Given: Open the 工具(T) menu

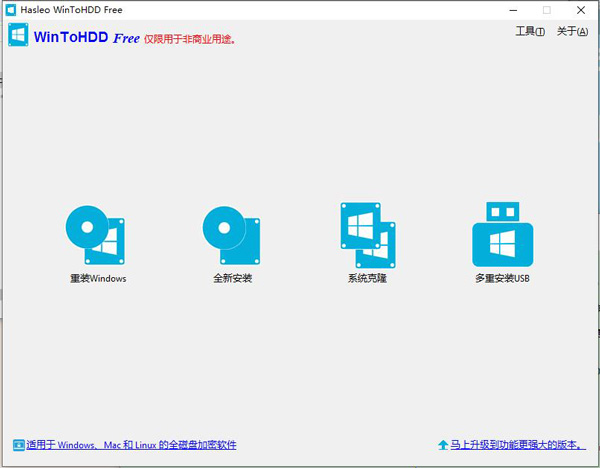Looking at the screenshot, I should point(530,31).
